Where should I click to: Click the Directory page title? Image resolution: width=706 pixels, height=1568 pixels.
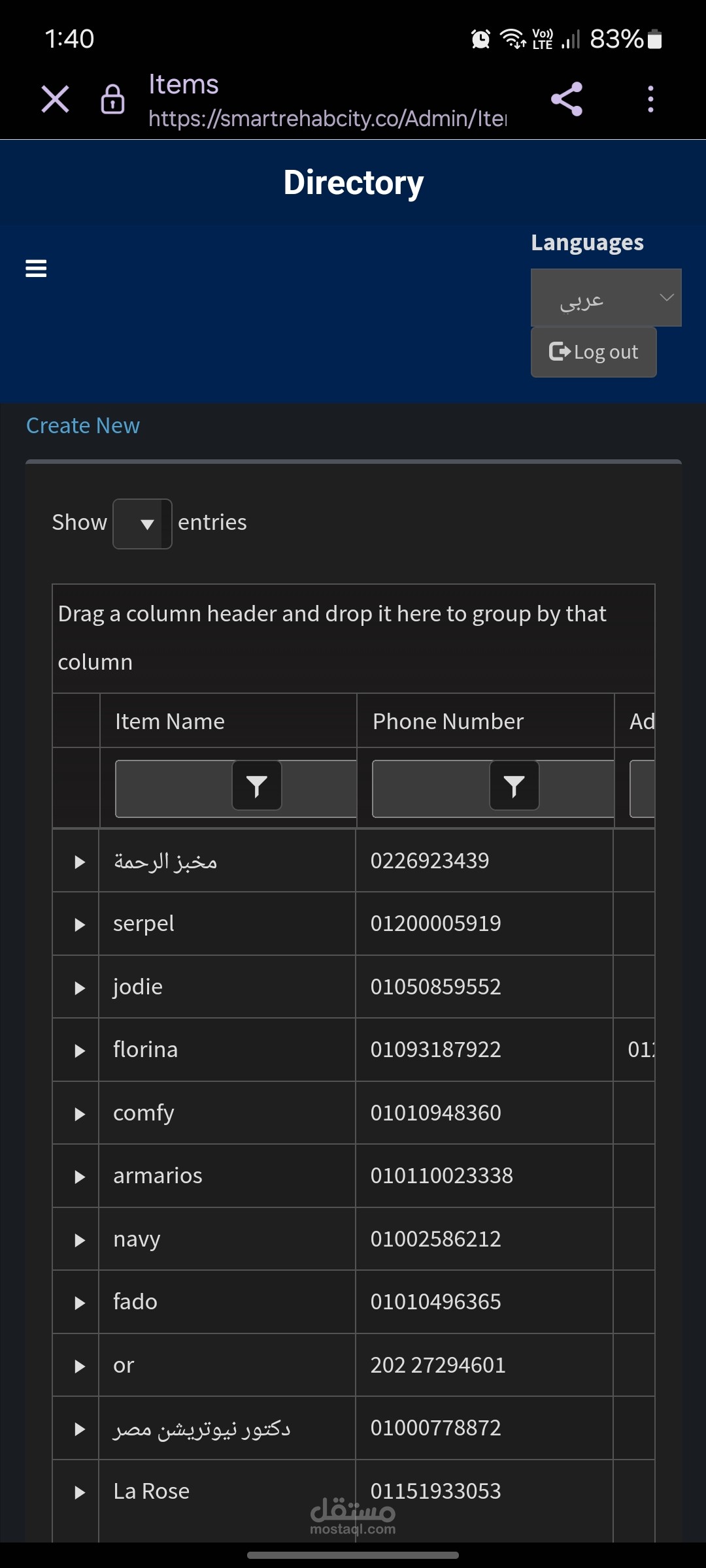pos(353,182)
